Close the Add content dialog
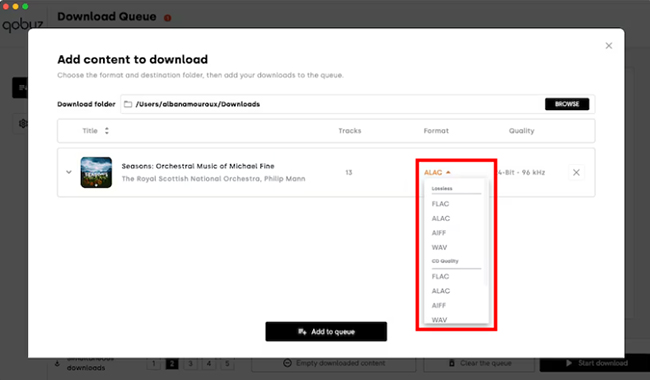650x380 pixels. point(609,46)
